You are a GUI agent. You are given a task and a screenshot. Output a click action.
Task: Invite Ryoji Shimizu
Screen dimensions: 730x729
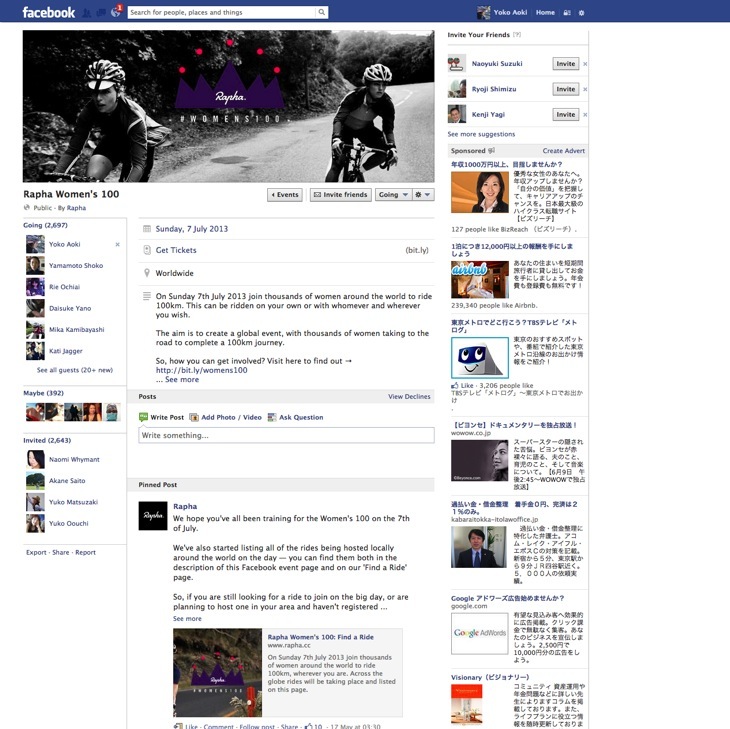coord(566,89)
